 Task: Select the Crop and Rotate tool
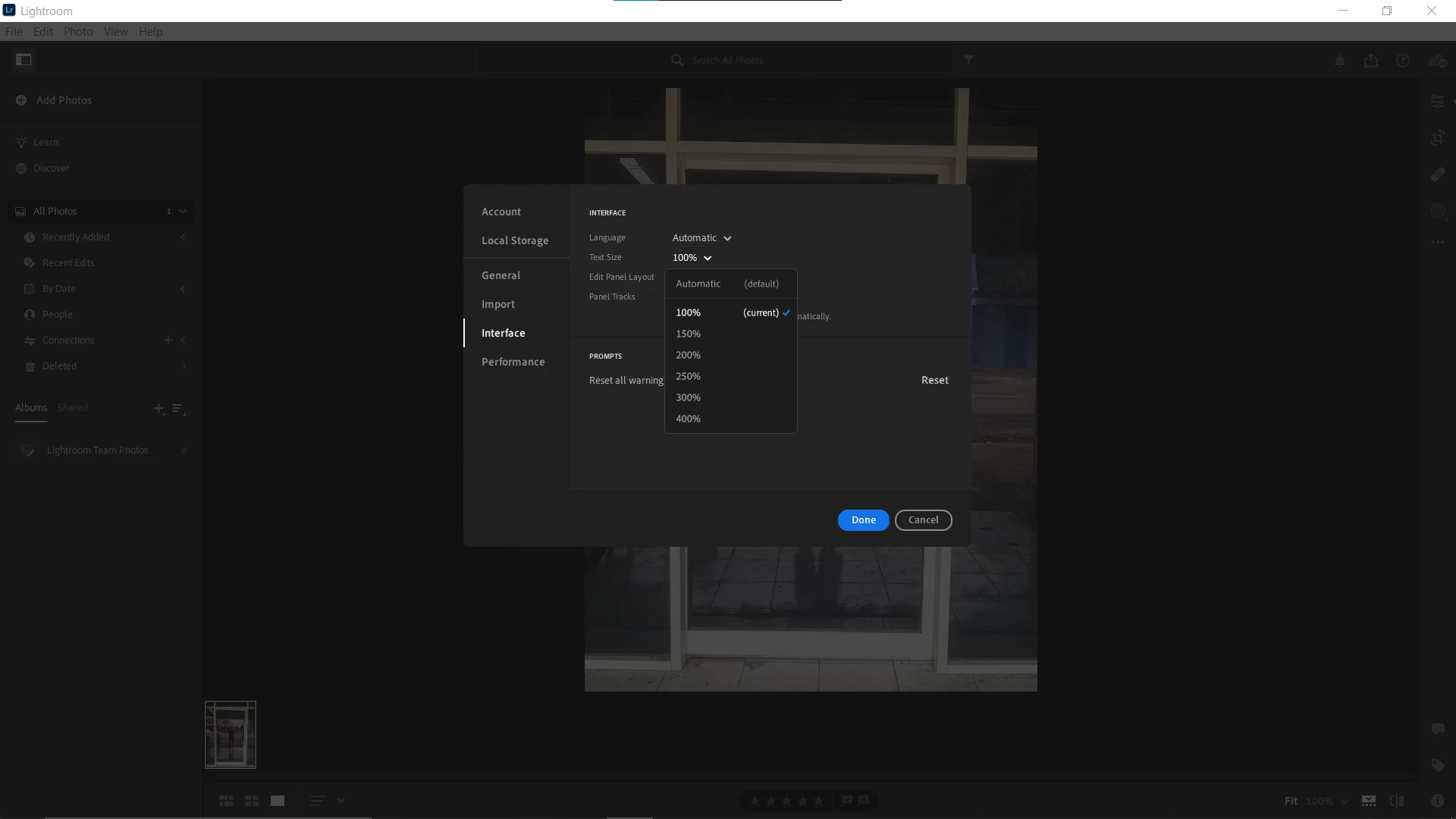click(x=1437, y=138)
